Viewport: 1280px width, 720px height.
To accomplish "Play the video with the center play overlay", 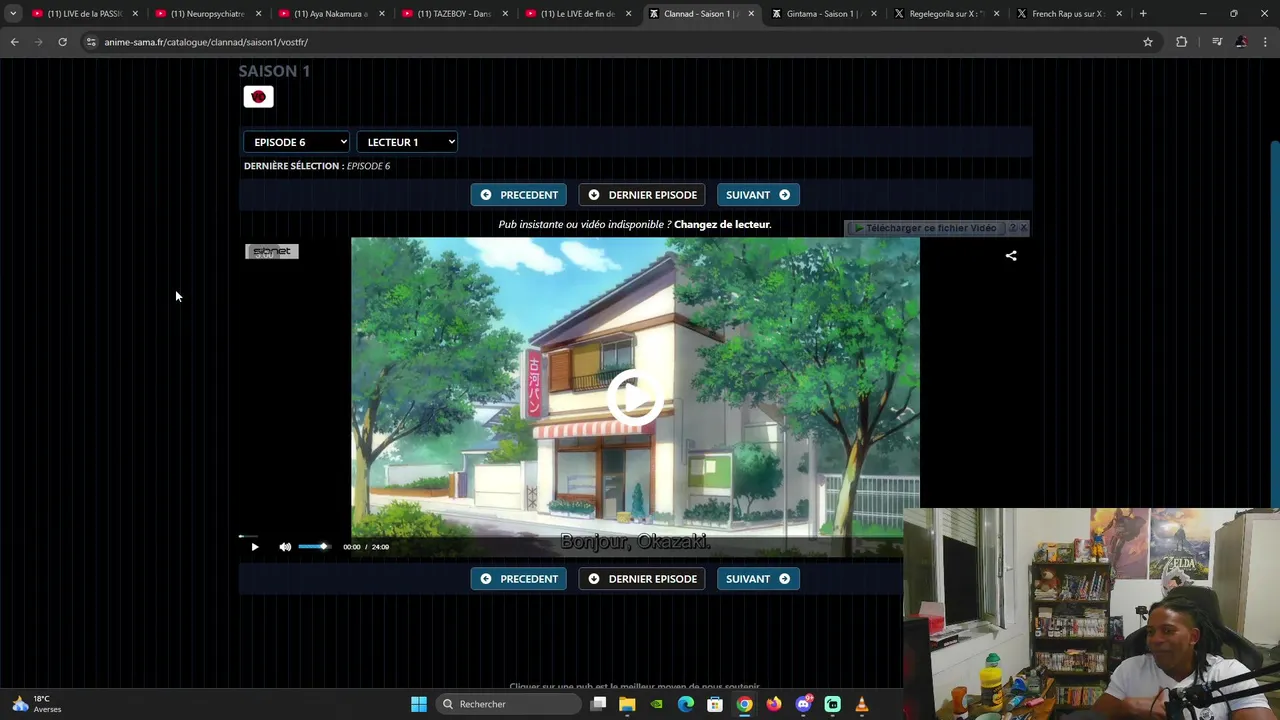I will [635, 397].
